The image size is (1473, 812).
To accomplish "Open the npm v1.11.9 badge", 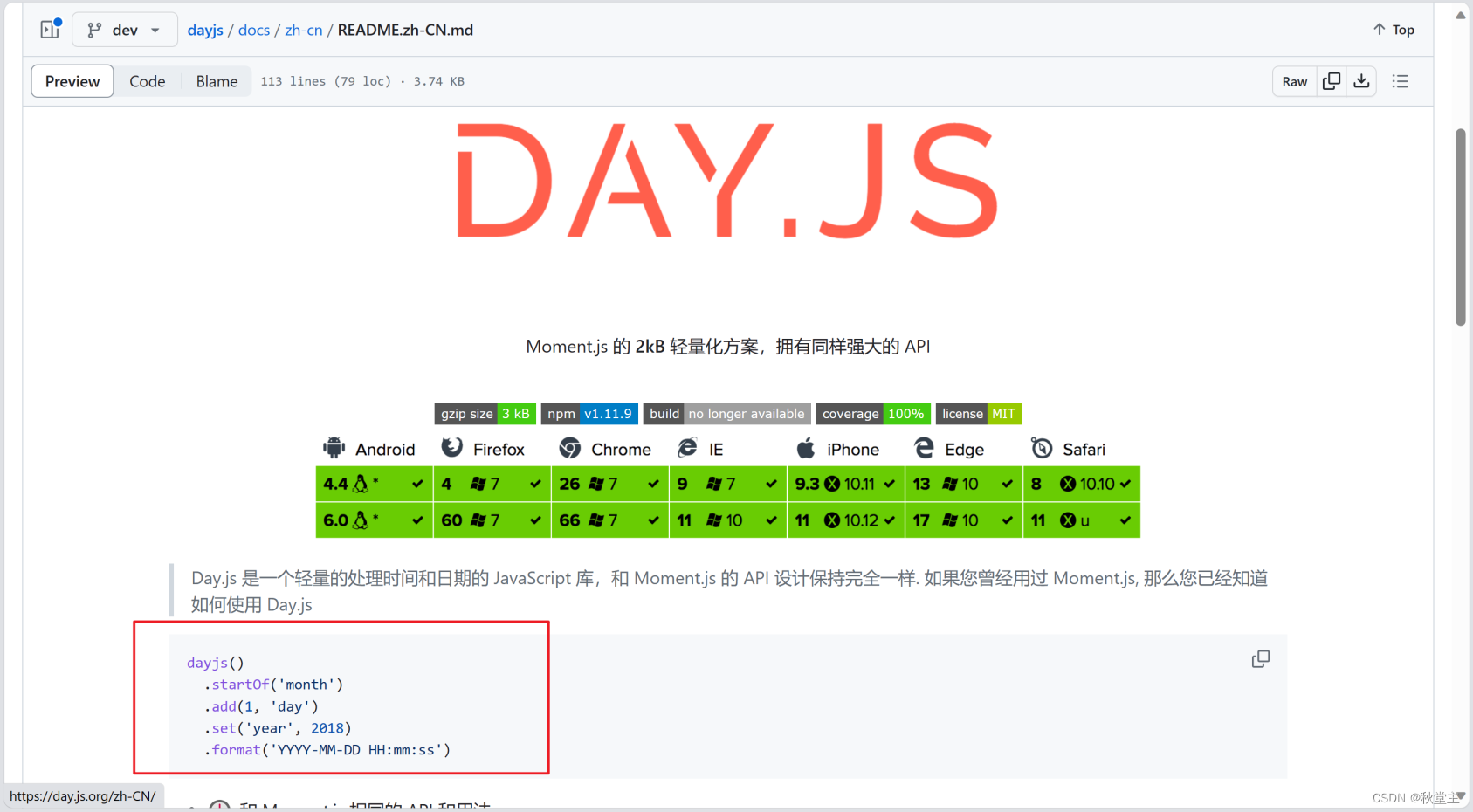I will 589,414.
